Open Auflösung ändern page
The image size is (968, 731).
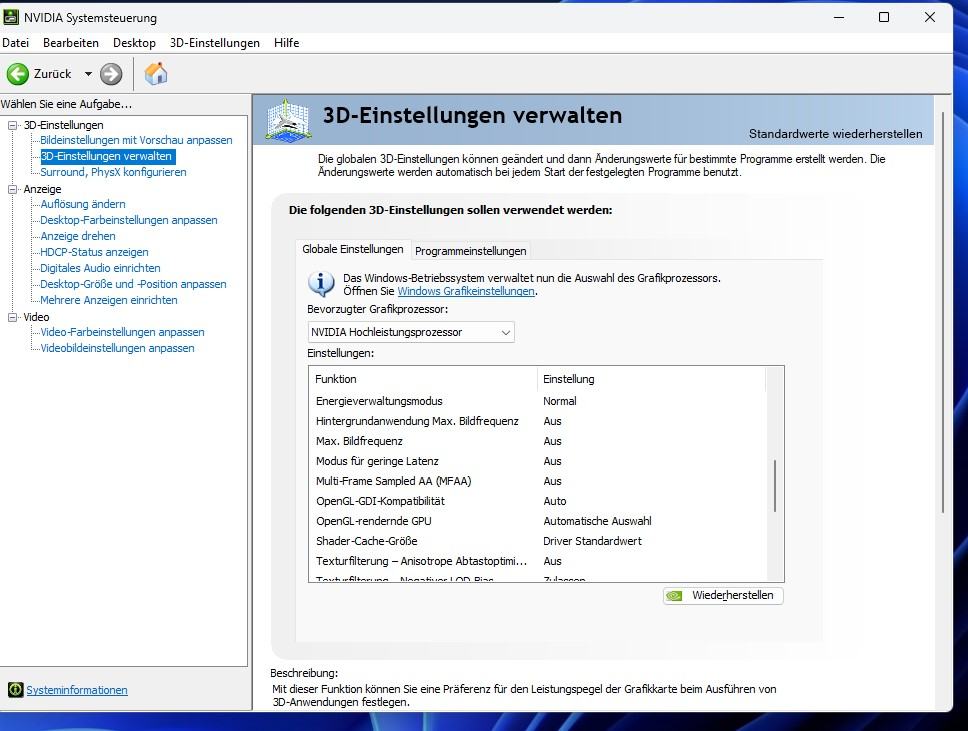[x=83, y=204]
